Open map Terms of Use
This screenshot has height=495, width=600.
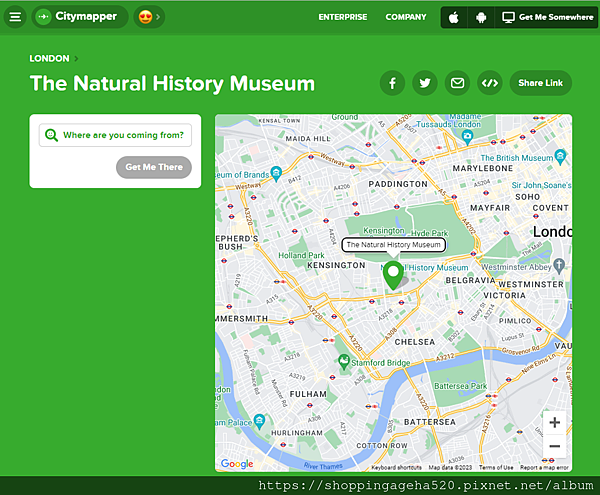496,467
